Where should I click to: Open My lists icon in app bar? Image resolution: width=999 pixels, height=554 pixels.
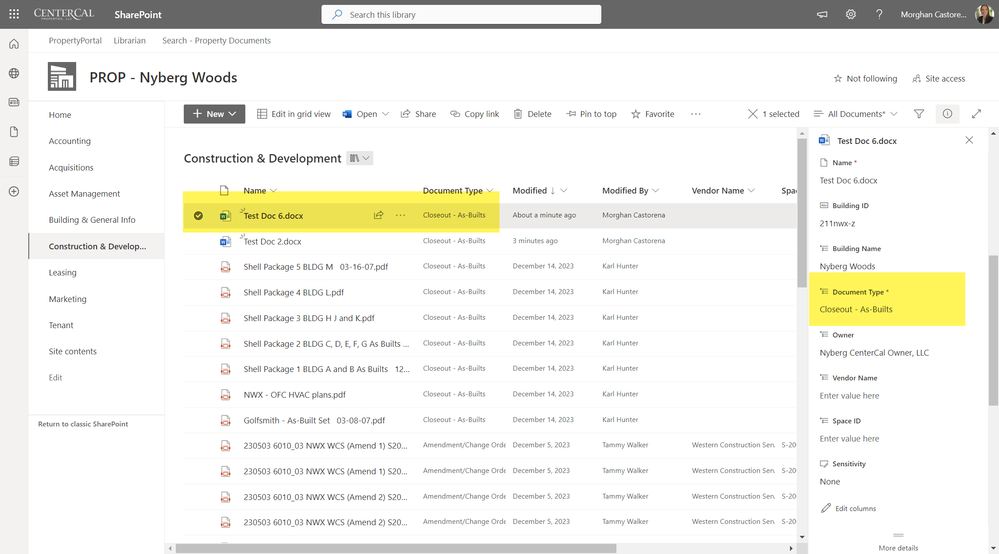click(x=14, y=162)
